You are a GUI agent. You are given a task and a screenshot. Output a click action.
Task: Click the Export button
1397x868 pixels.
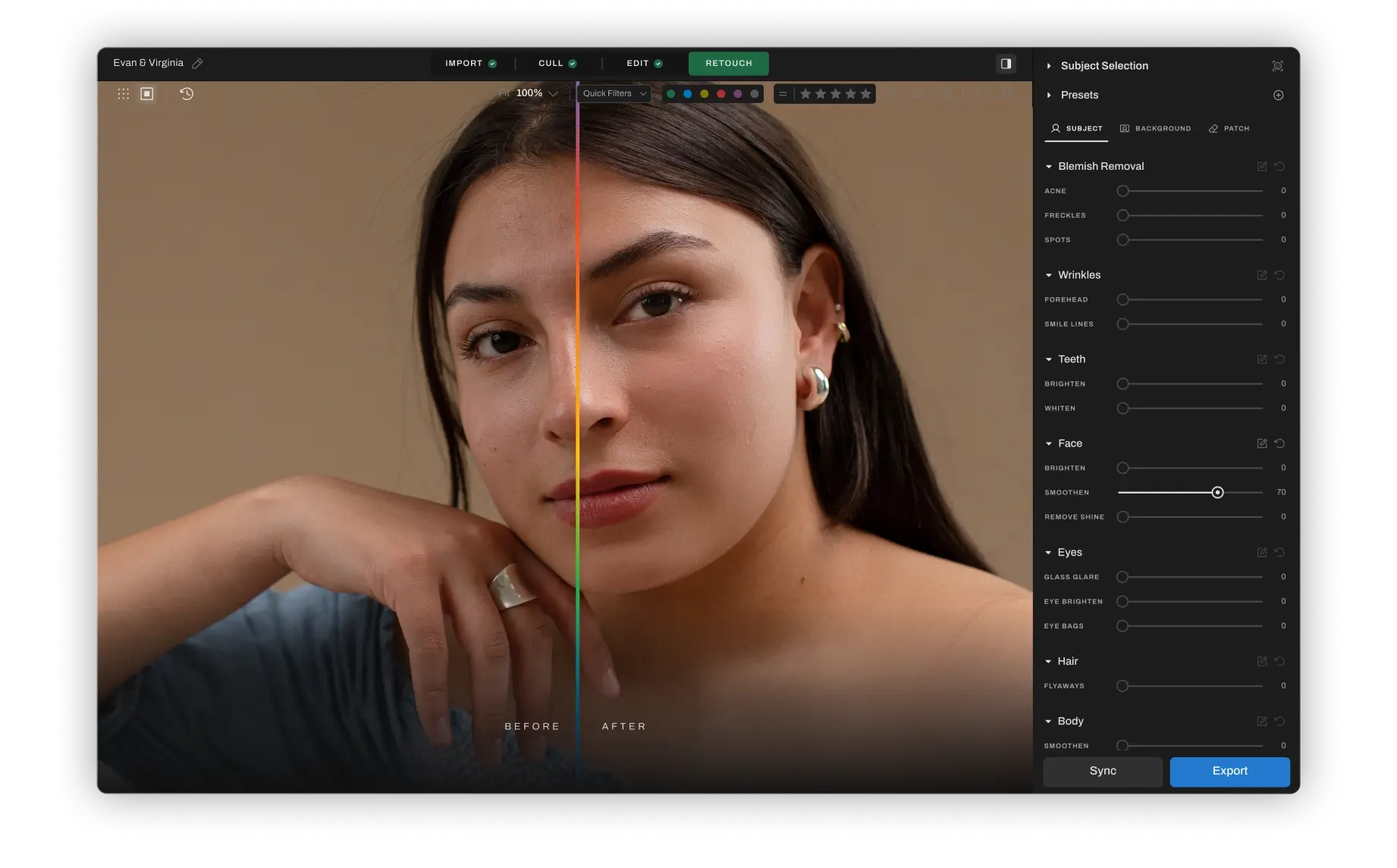click(1229, 771)
